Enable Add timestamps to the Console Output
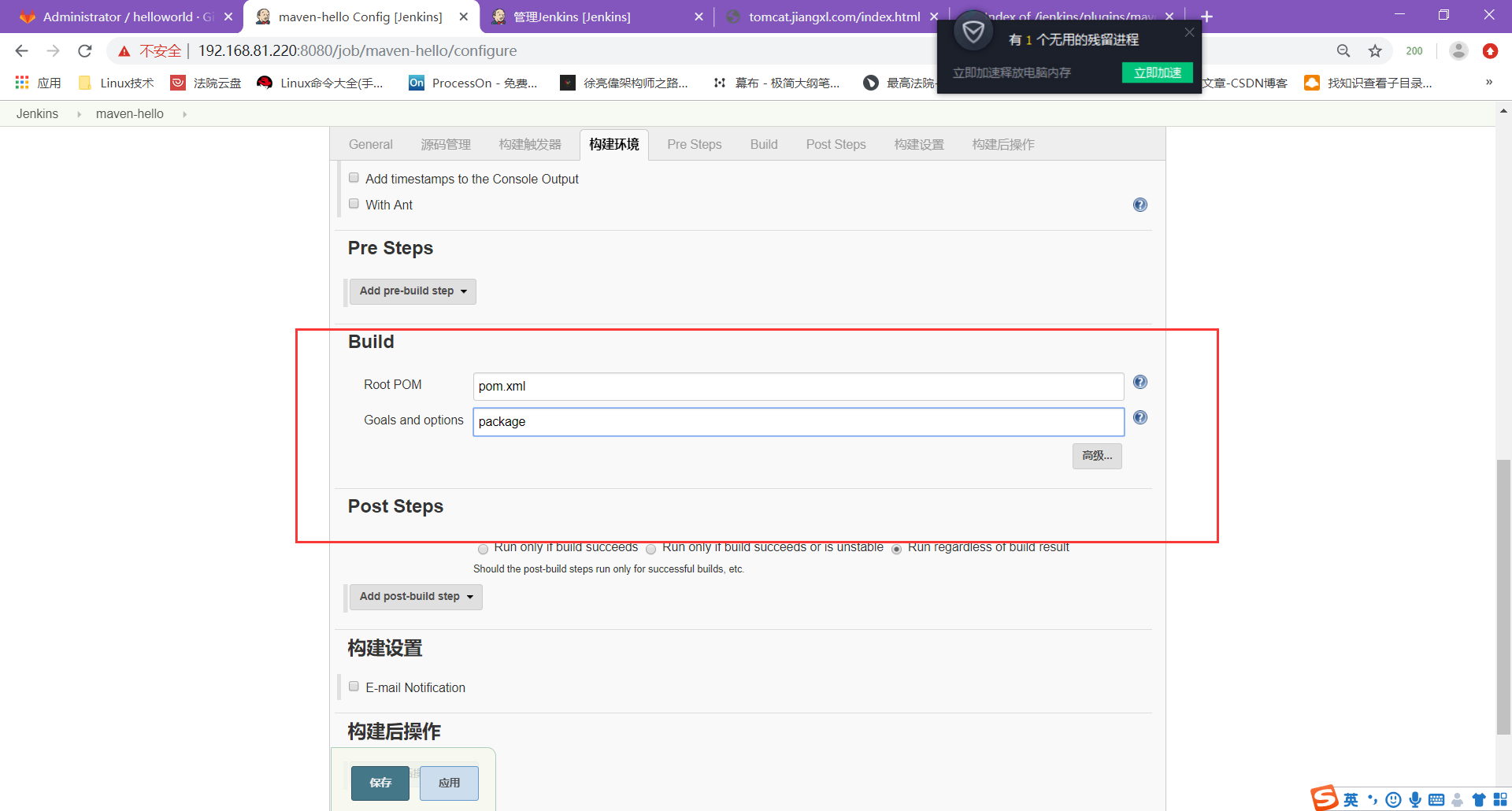Image resolution: width=1512 pixels, height=811 pixels. [354, 178]
